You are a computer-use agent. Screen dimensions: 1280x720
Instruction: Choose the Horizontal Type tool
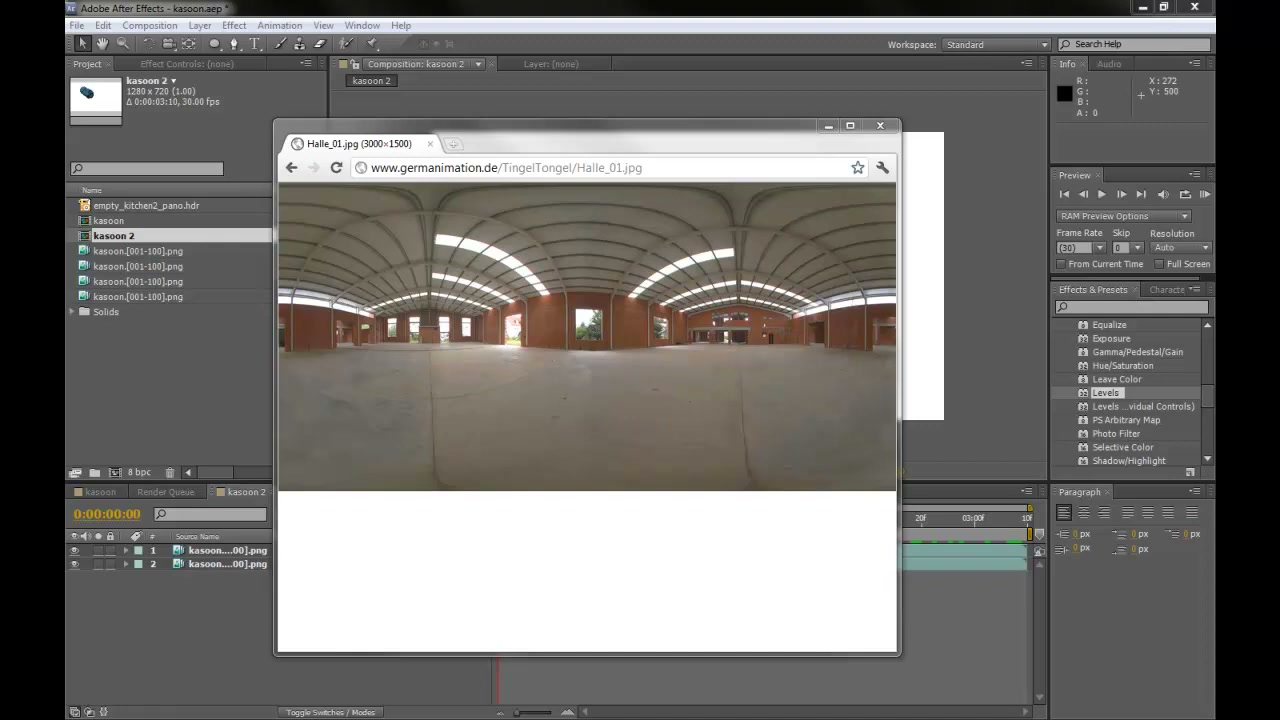point(254,44)
